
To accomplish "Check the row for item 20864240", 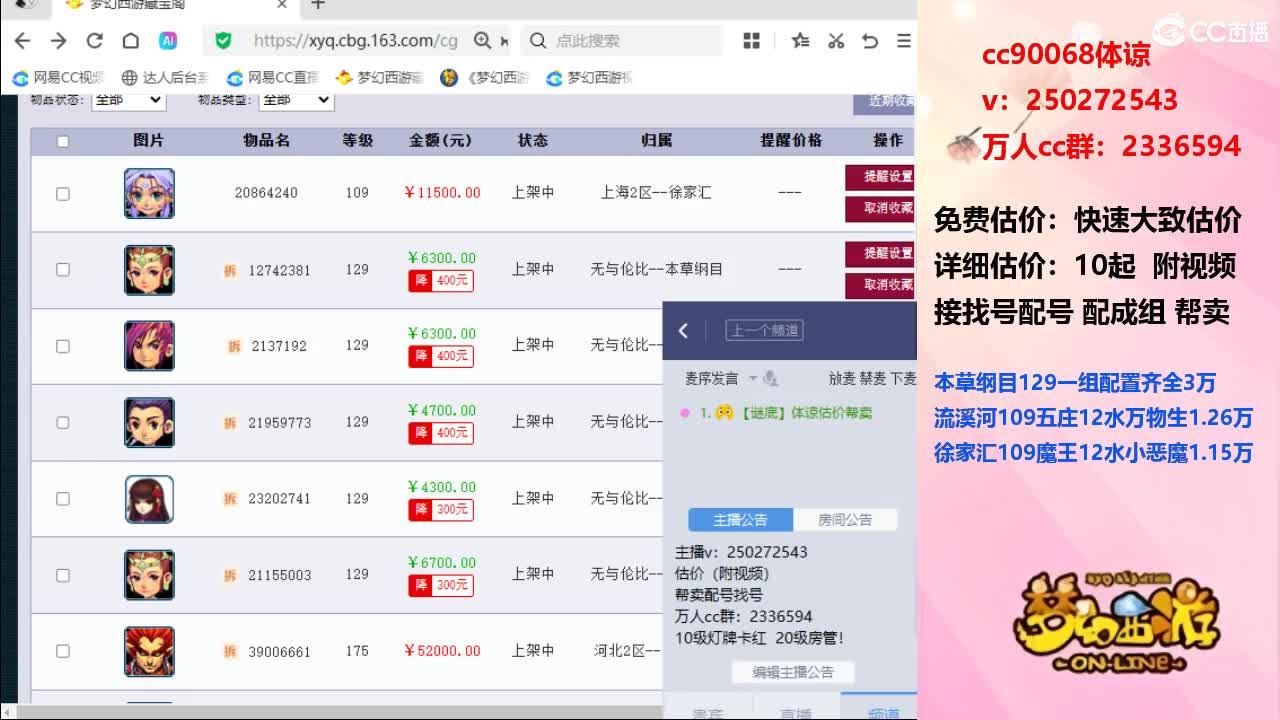I will point(63,193).
